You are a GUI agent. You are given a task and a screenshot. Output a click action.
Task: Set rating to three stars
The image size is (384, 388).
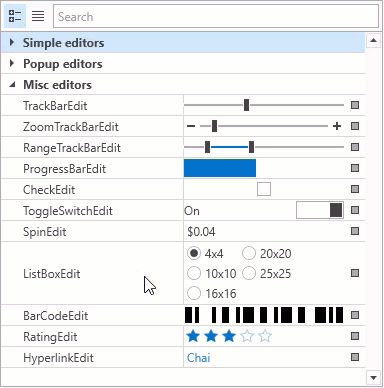pyautogui.click(x=229, y=336)
